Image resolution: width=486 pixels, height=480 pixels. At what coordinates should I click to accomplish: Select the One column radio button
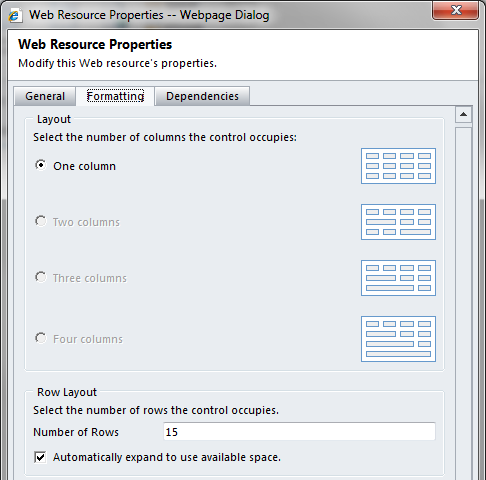click(x=41, y=165)
